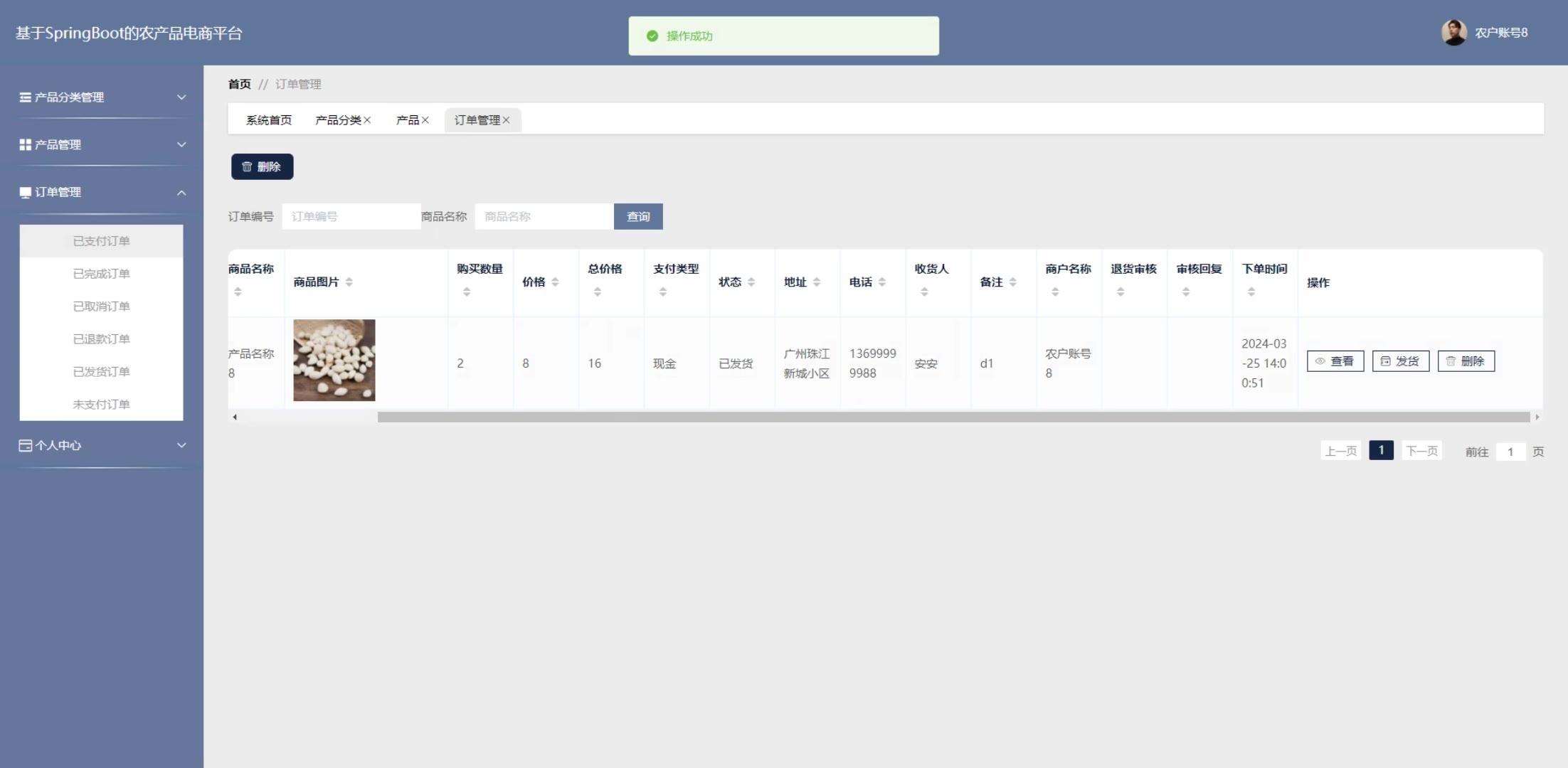Click the 前往 page number input
Image resolution: width=1568 pixels, height=768 pixels.
(x=1510, y=452)
